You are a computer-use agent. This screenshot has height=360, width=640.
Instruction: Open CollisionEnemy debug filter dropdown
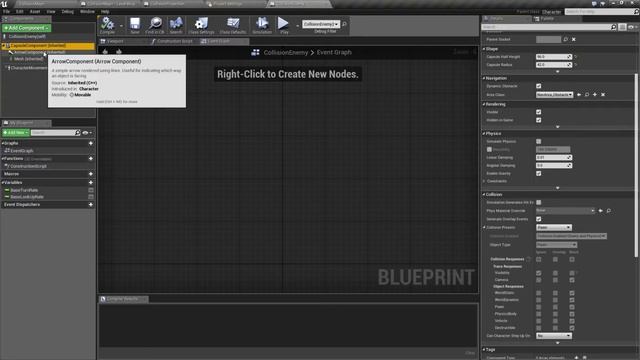tap(321, 24)
